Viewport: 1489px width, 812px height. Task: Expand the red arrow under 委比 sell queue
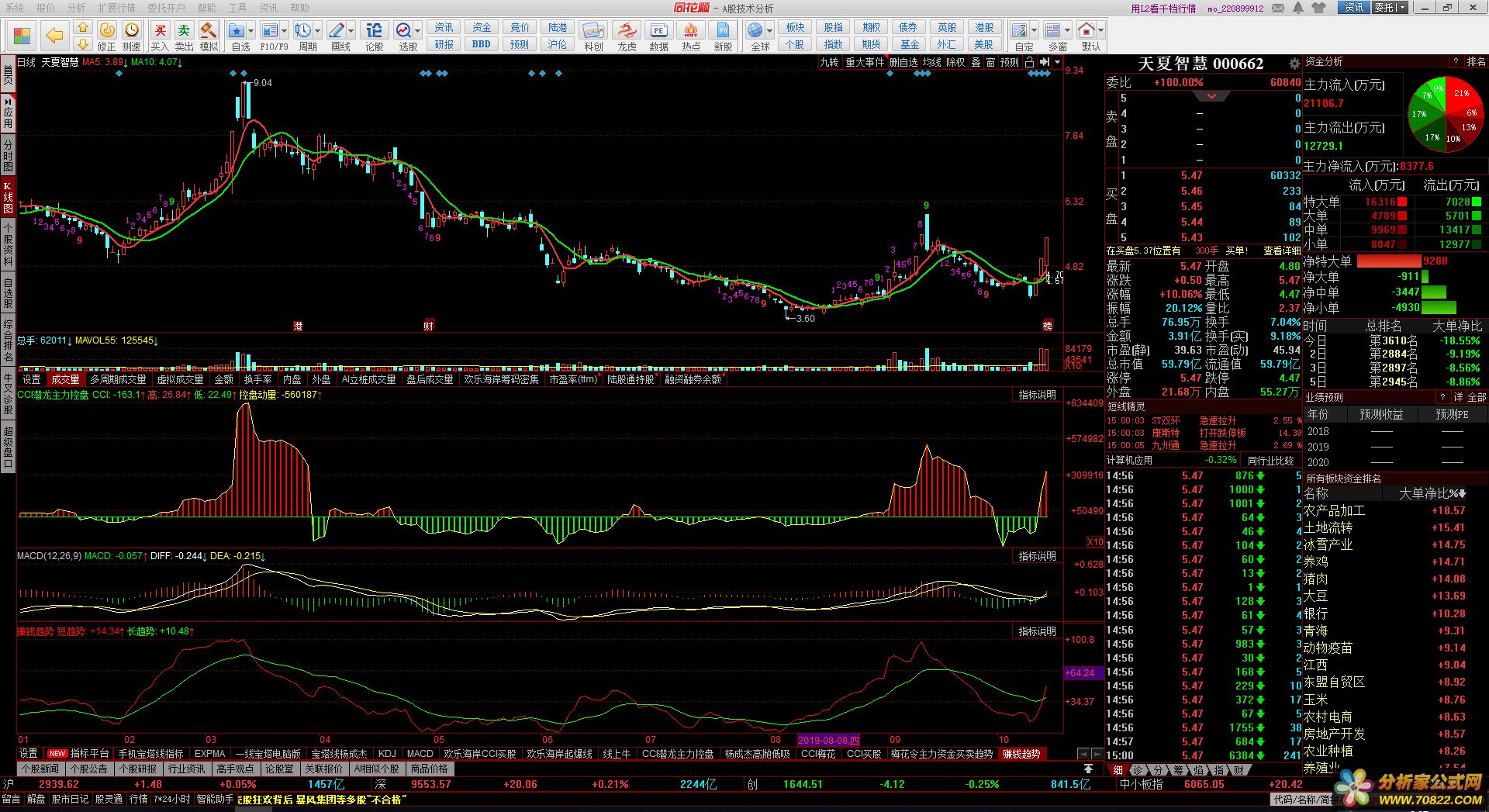[1211, 96]
